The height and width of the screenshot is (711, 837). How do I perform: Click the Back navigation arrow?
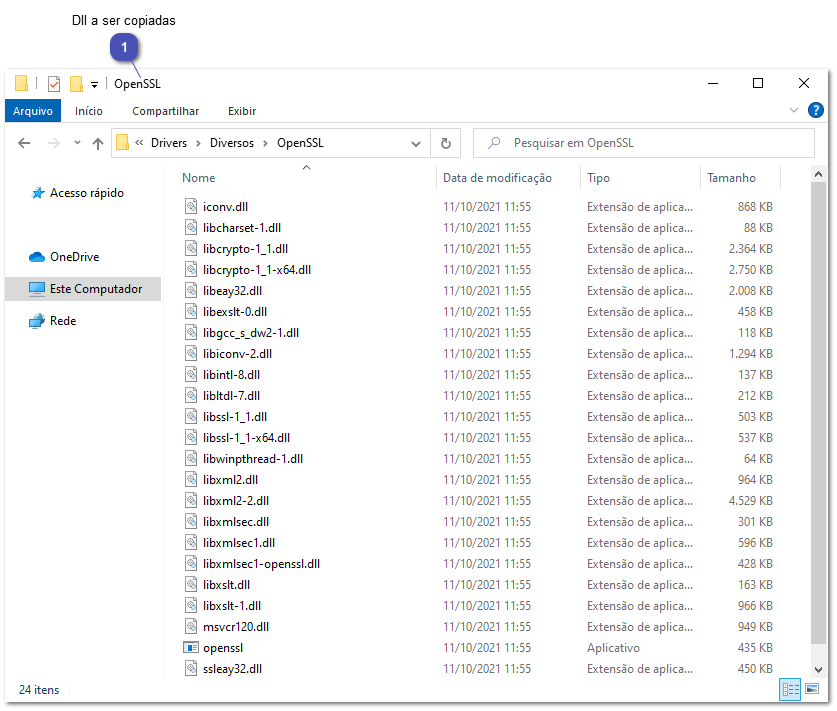coord(25,143)
